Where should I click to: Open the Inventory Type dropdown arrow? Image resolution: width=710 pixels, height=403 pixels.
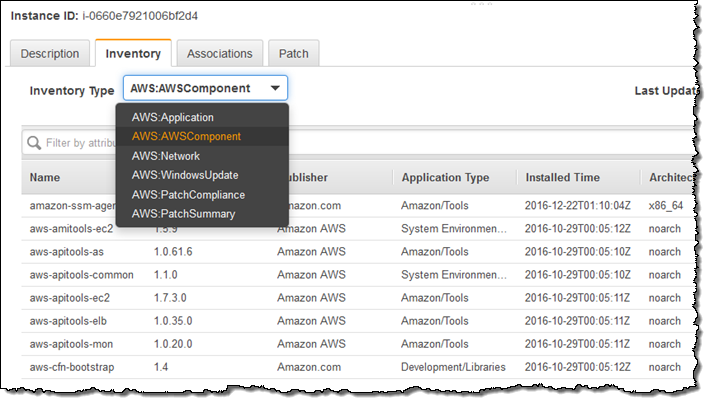[275, 88]
